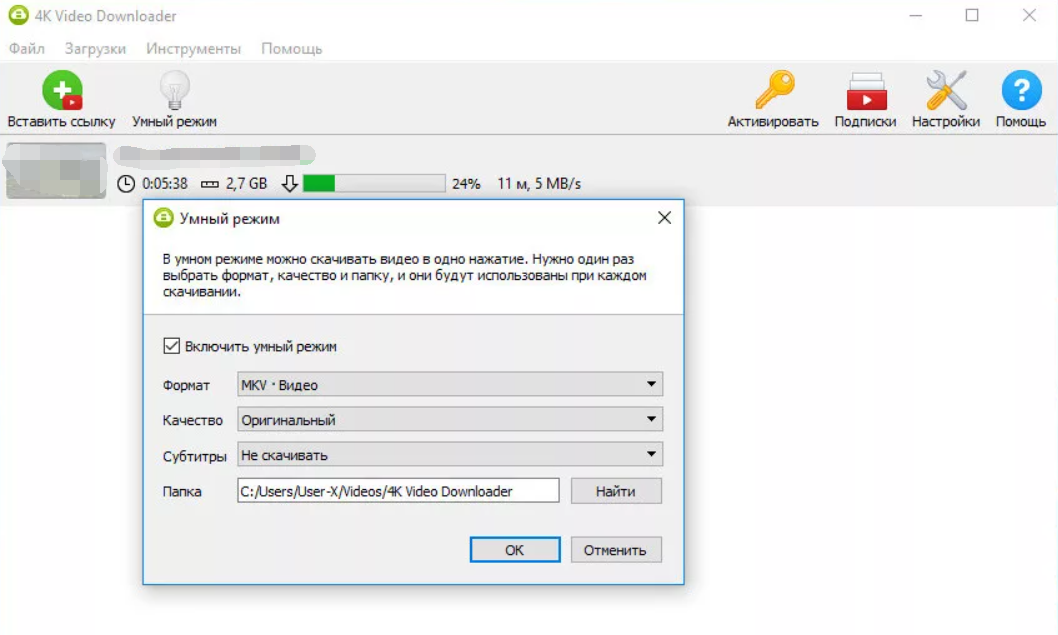This screenshot has height=635, width=1058.
Task: Disable the Включить умный режим checkbox
Action: coord(173,346)
